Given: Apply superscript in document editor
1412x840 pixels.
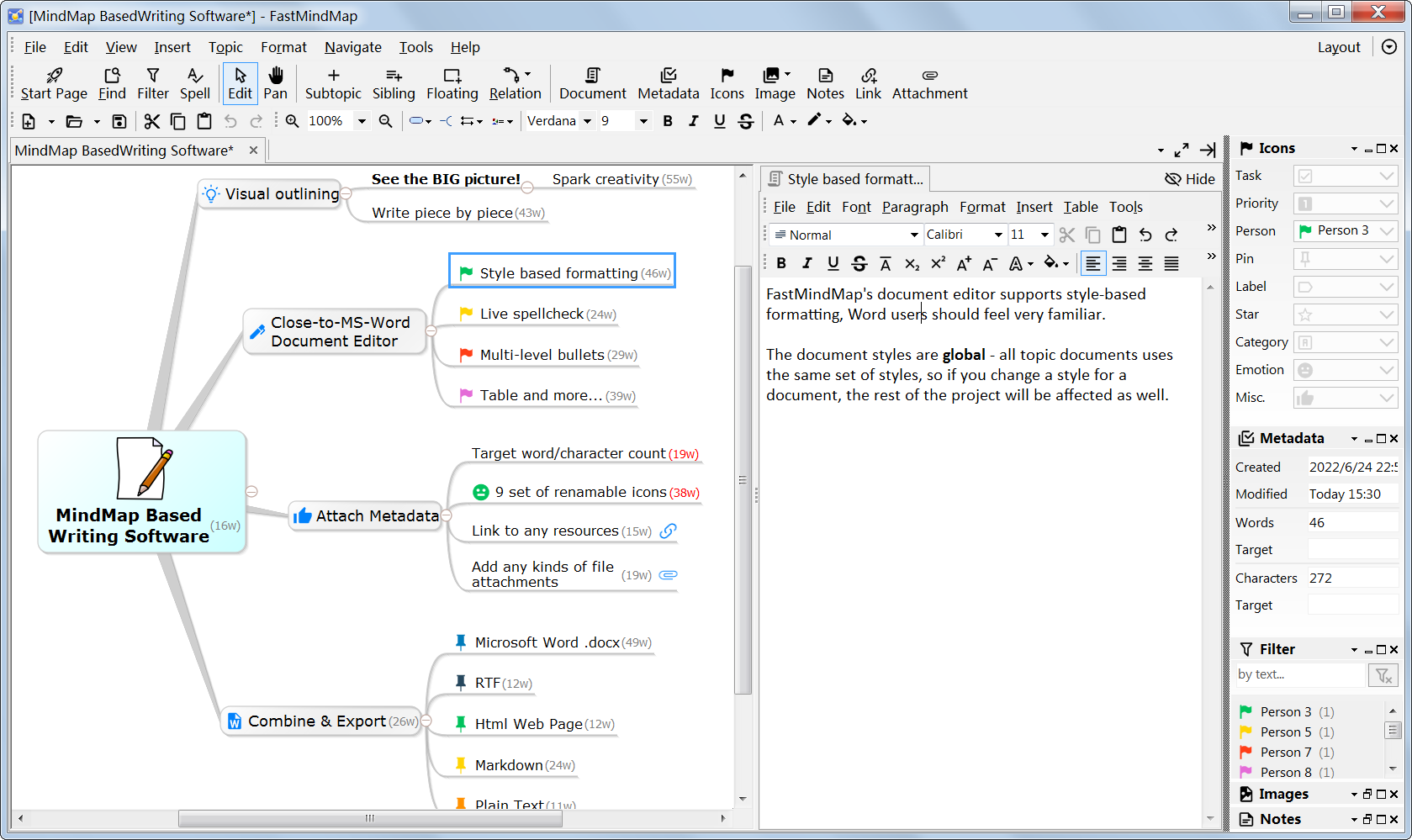Looking at the screenshot, I should click(938, 264).
